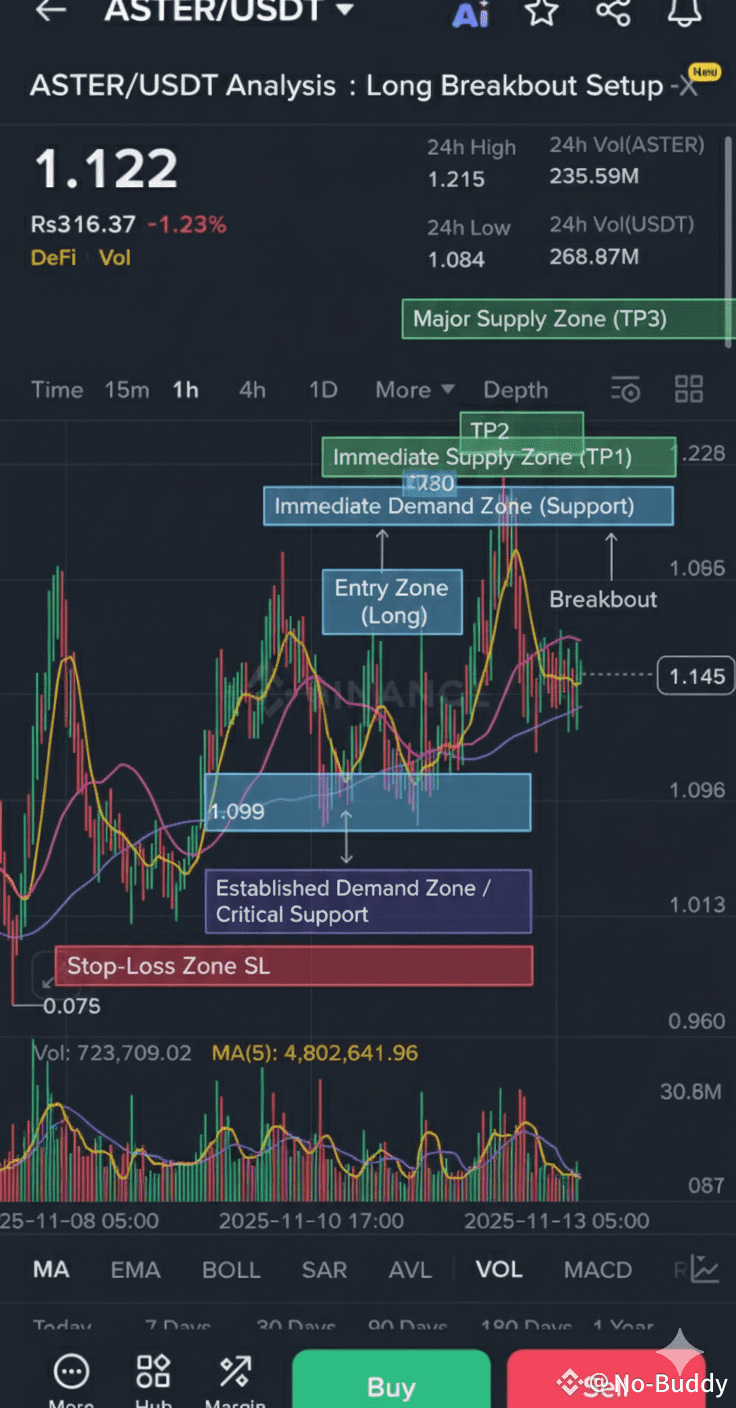
Task: Switch to 15m chart interval
Action: pos(127,390)
